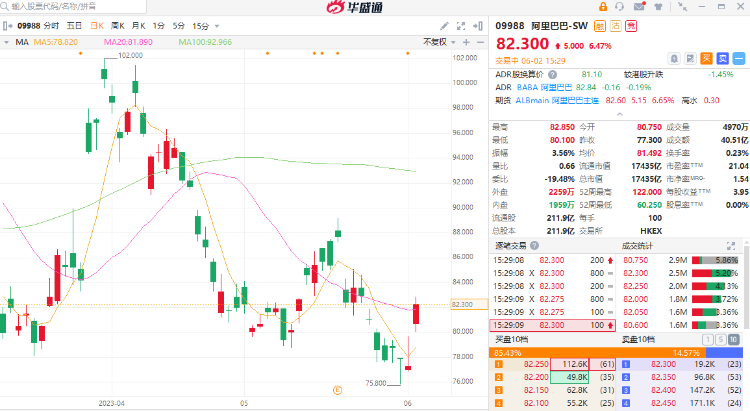Click the panel toggle icon left of 09988
The height and width of the screenshot is (411, 750).
coord(8,26)
